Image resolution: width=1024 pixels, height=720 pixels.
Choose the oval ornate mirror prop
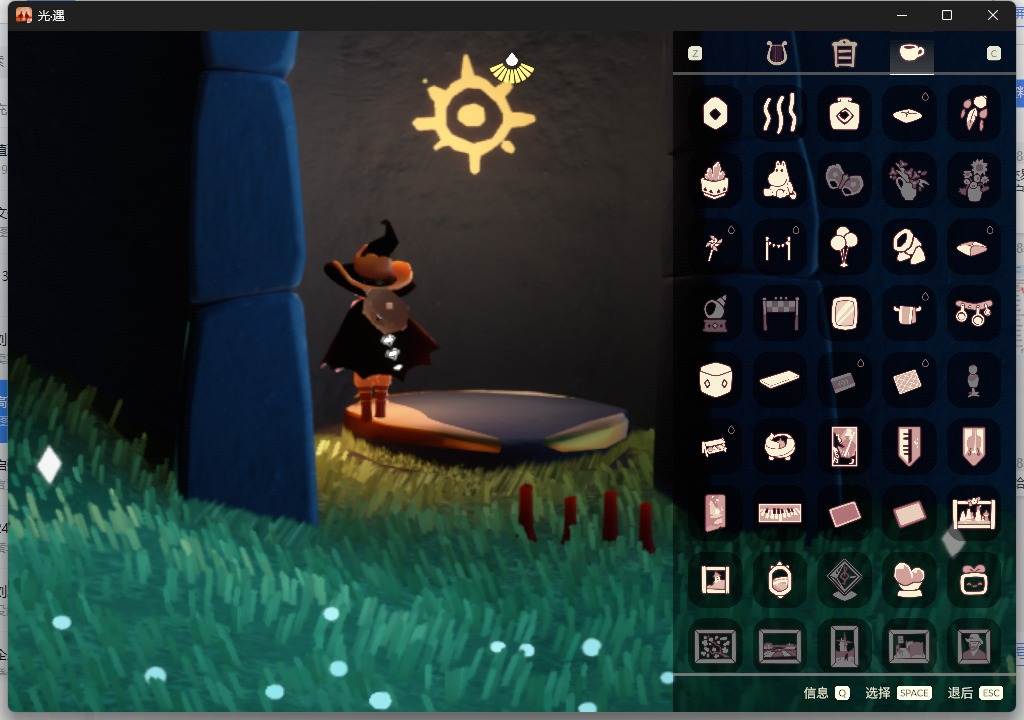pos(779,580)
